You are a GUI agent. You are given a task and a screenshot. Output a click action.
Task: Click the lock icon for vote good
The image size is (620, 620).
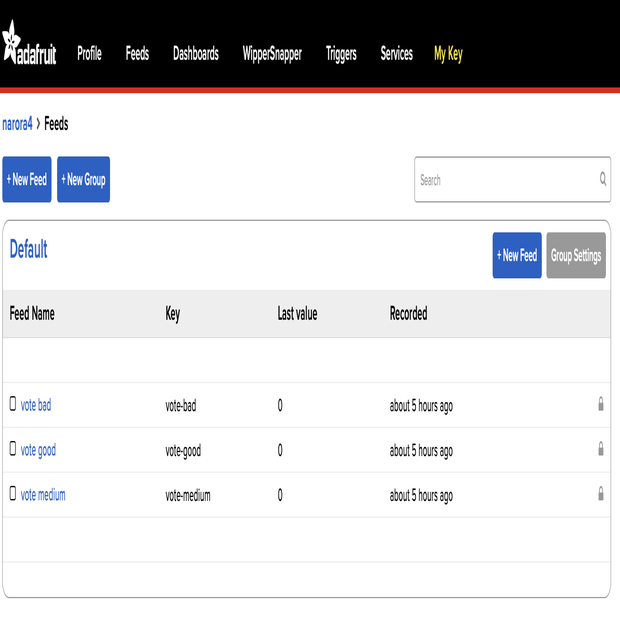pyautogui.click(x=600, y=449)
